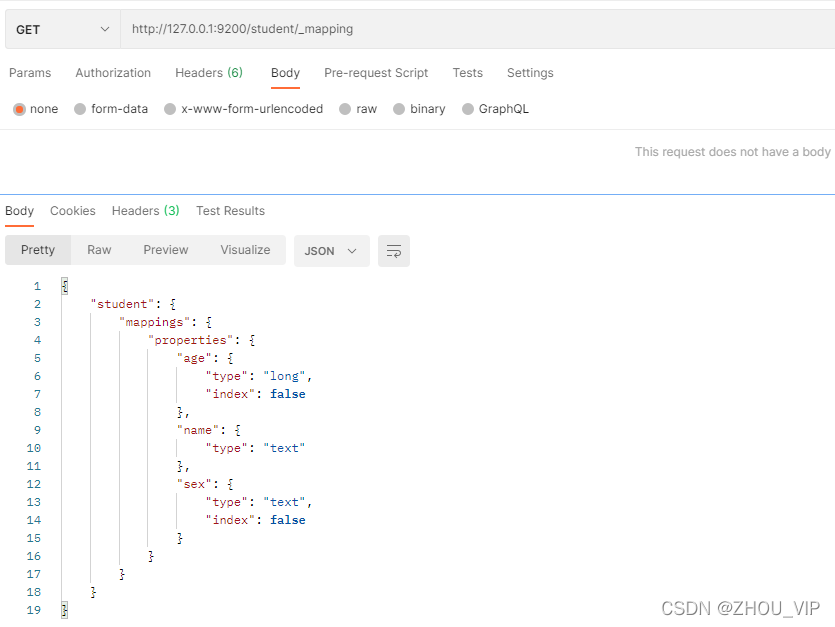
Task: Click the opening brace on line 1
Action: [x=64, y=286]
